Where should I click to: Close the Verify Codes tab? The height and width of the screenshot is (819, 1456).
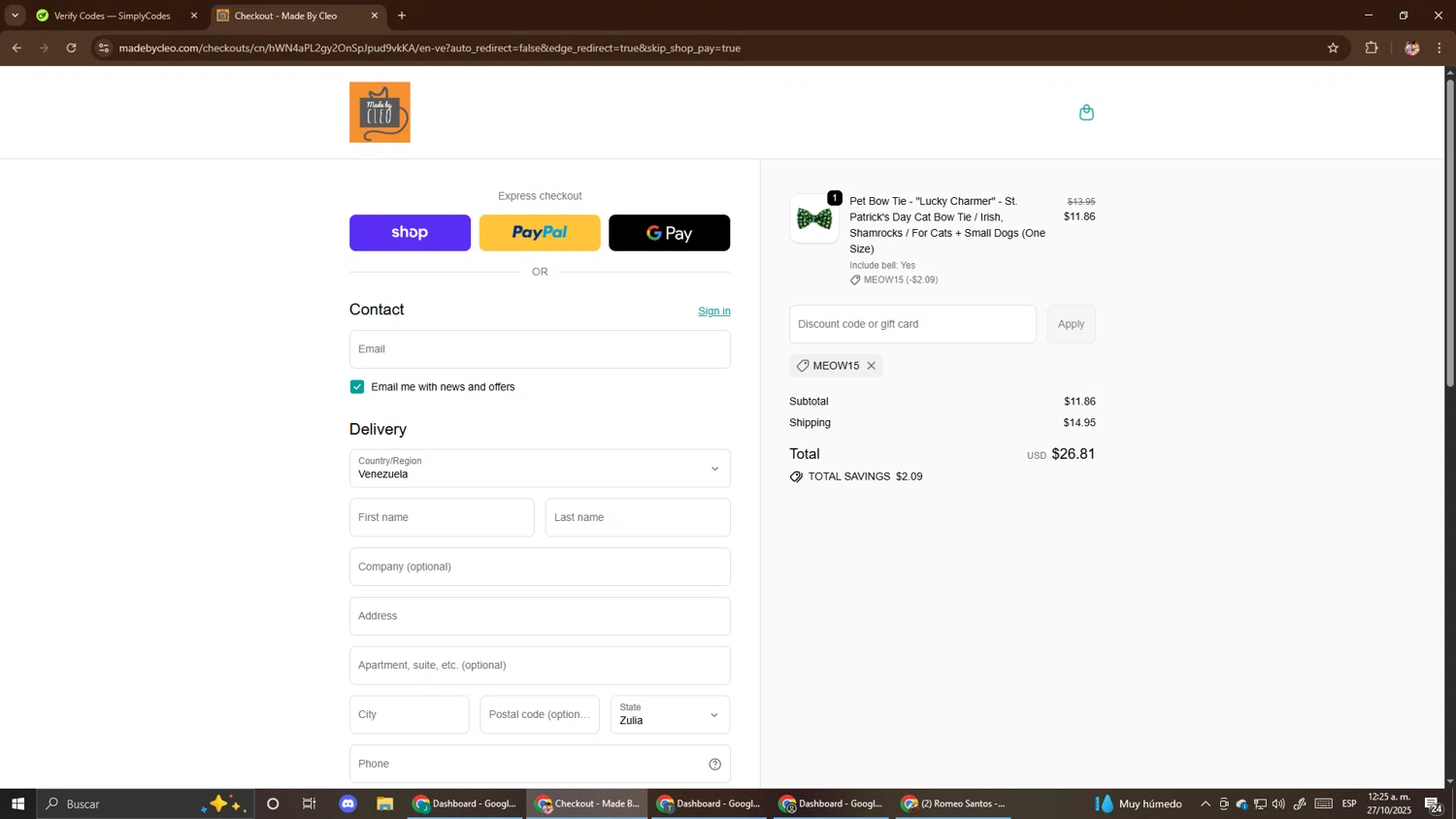pos(194,16)
